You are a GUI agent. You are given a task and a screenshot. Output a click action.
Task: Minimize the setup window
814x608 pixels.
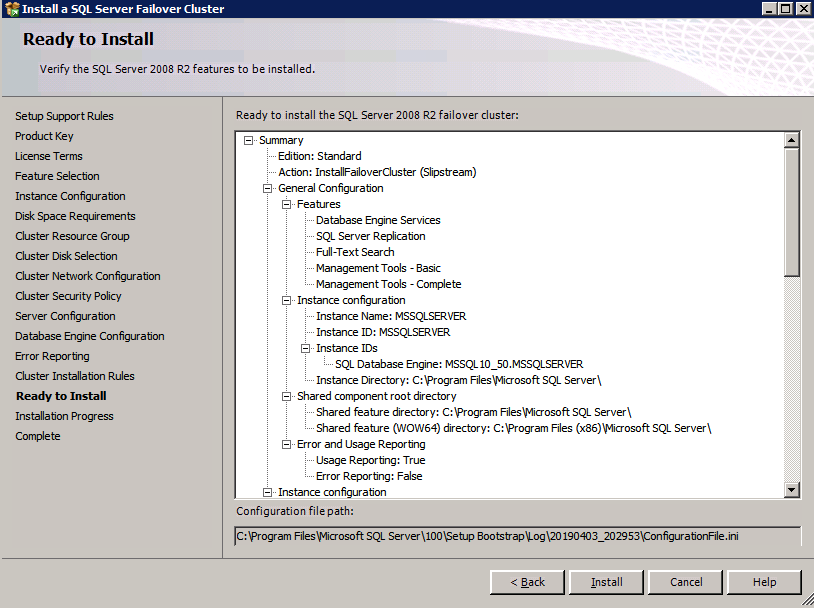click(770, 9)
